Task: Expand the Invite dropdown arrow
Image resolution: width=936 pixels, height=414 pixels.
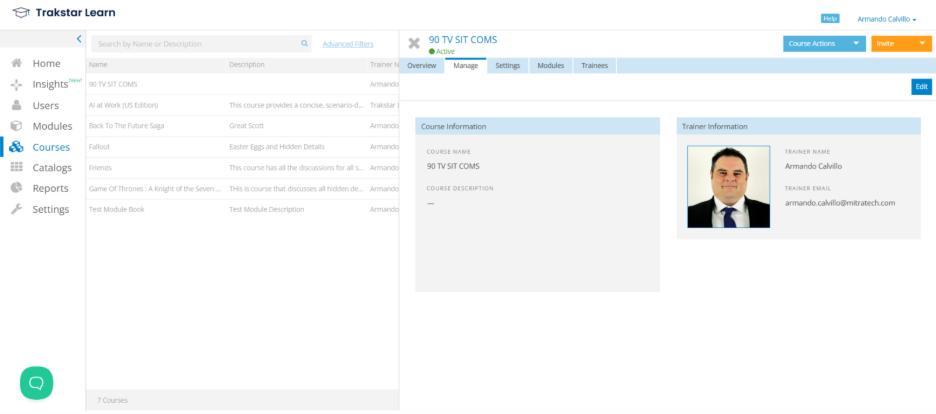Action: 922,44
